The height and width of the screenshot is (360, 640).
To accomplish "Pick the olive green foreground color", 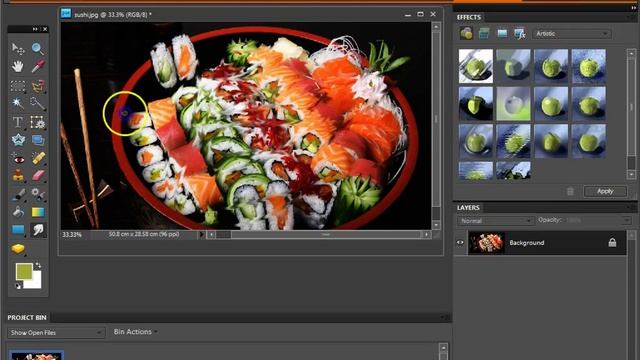I will point(24,271).
